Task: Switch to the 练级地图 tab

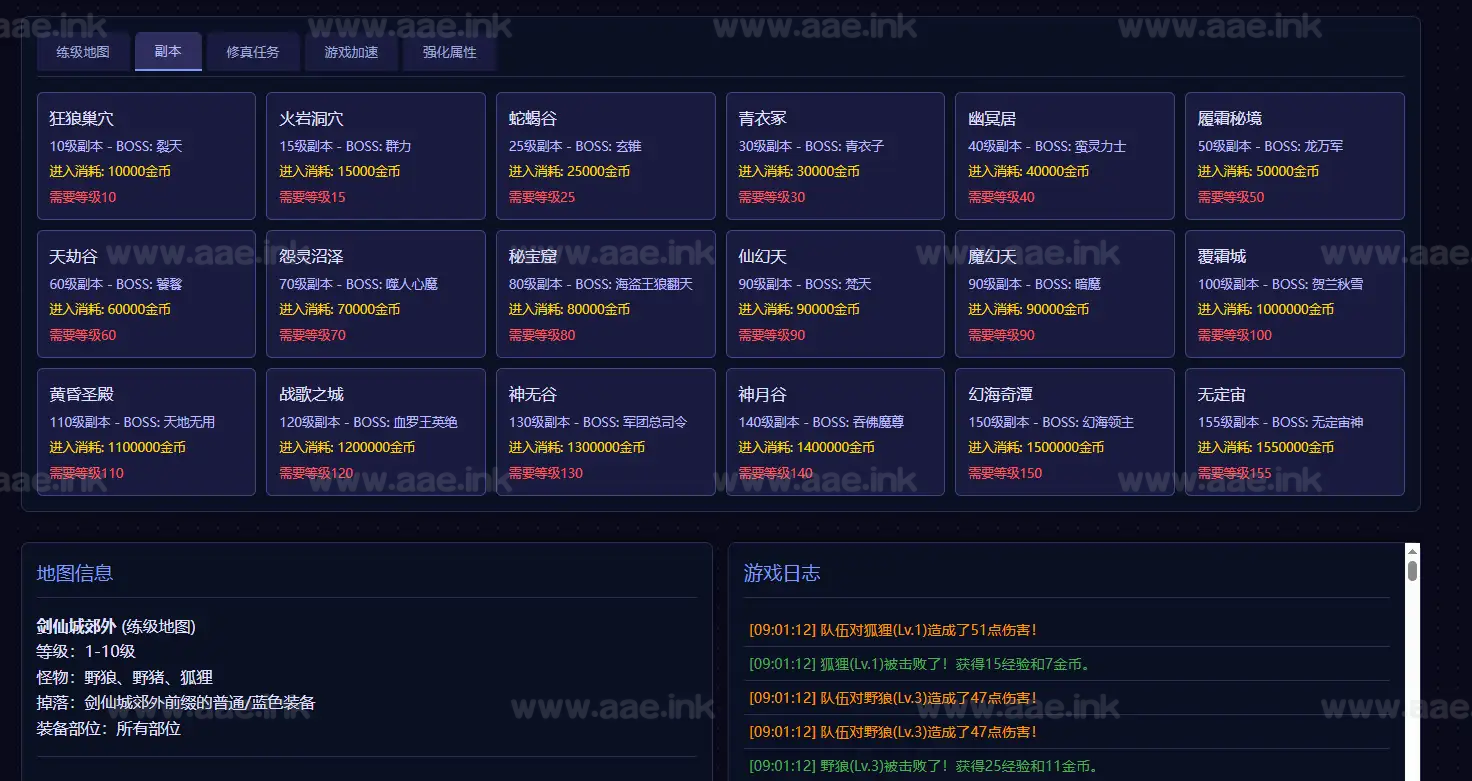Action: 83,51
